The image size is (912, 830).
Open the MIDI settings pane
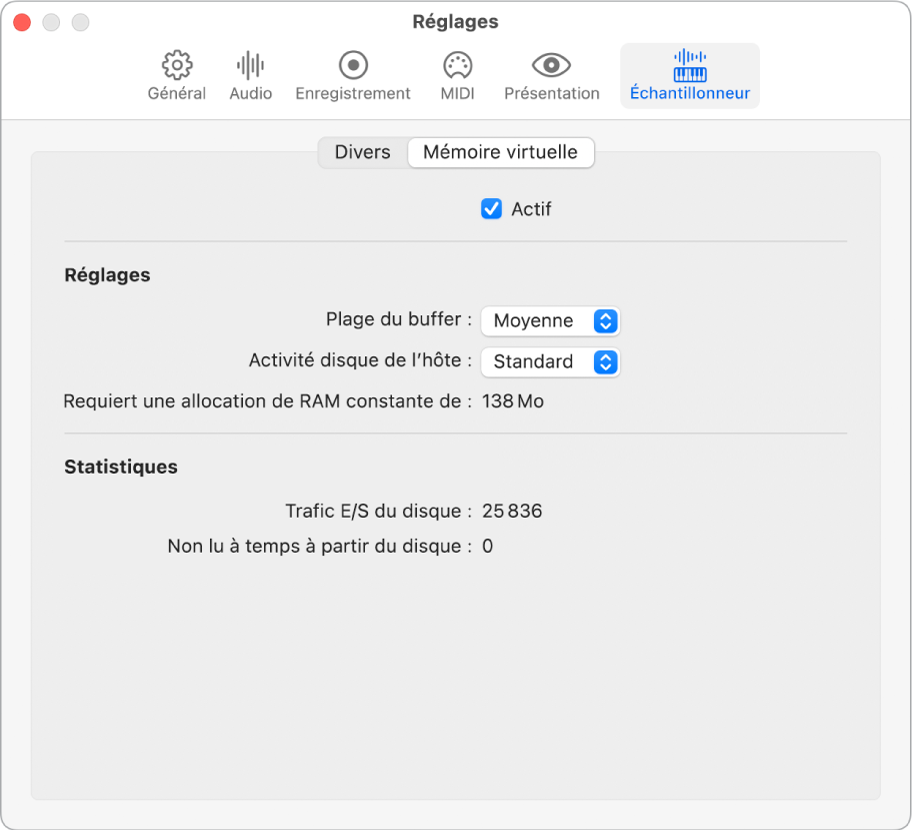tap(458, 76)
